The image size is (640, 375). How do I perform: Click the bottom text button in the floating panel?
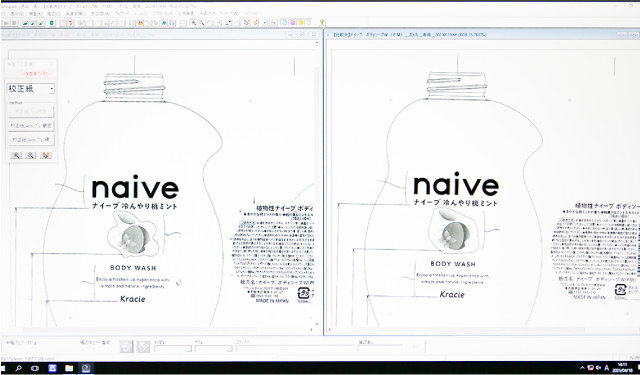click(31, 140)
